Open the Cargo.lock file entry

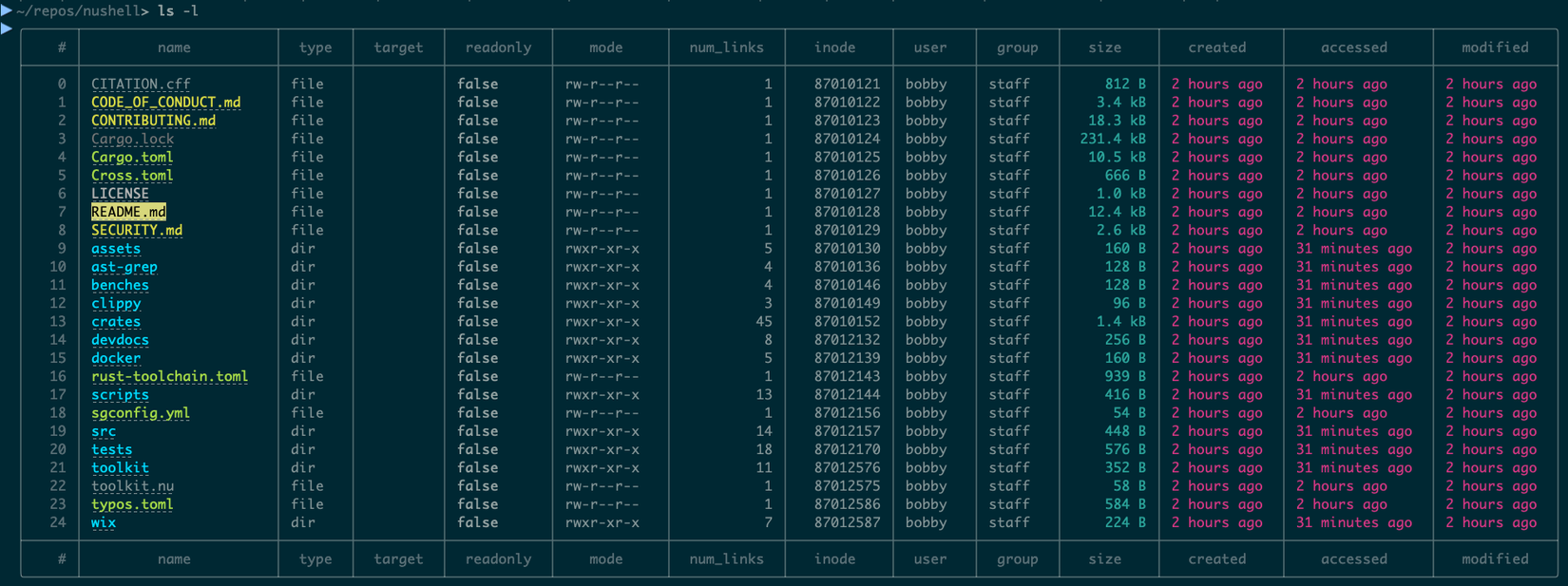pyautogui.click(x=132, y=139)
